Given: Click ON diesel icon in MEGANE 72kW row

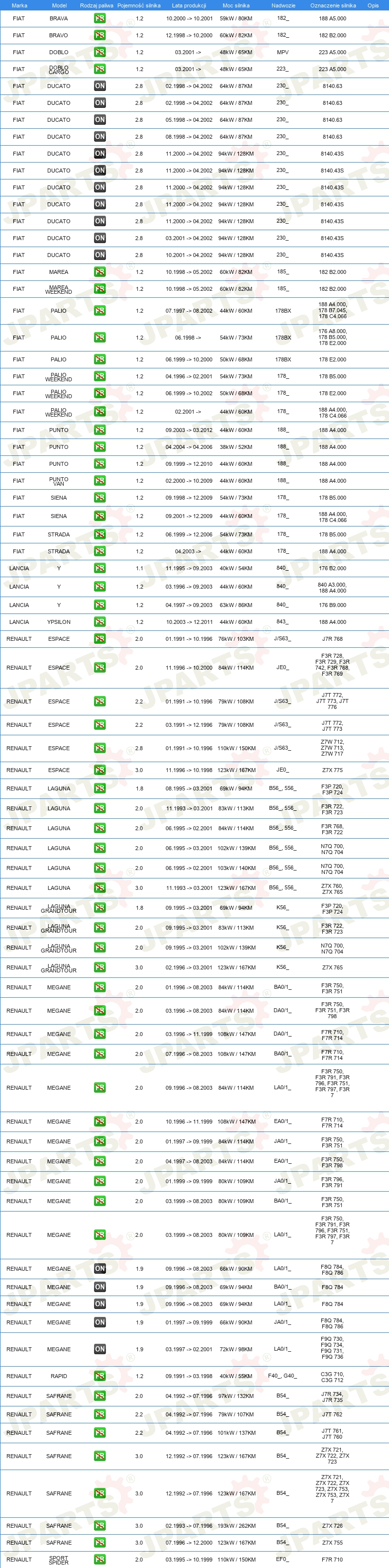Looking at the screenshot, I should coord(100,1349).
